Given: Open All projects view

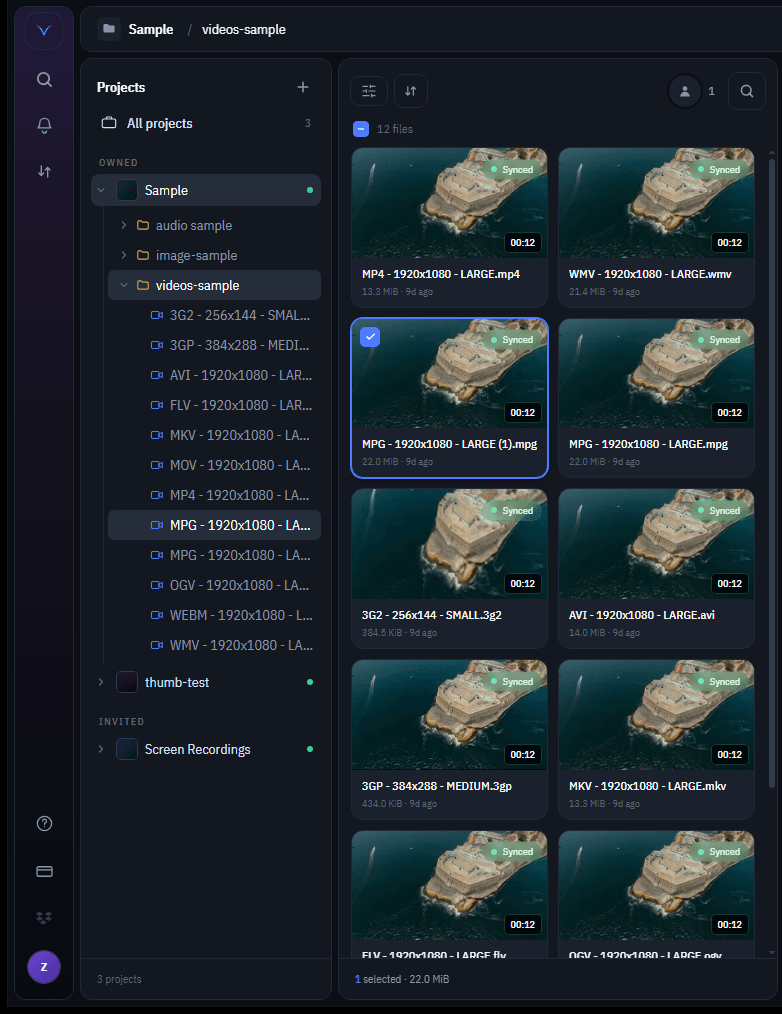Looking at the screenshot, I should pos(206,123).
